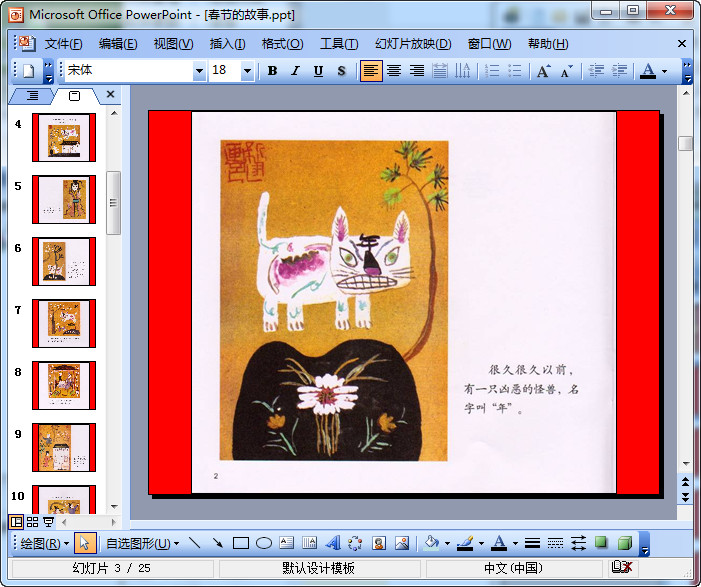Select the Arrow drawing tool
The image size is (701, 587).
[x=218, y=544]
